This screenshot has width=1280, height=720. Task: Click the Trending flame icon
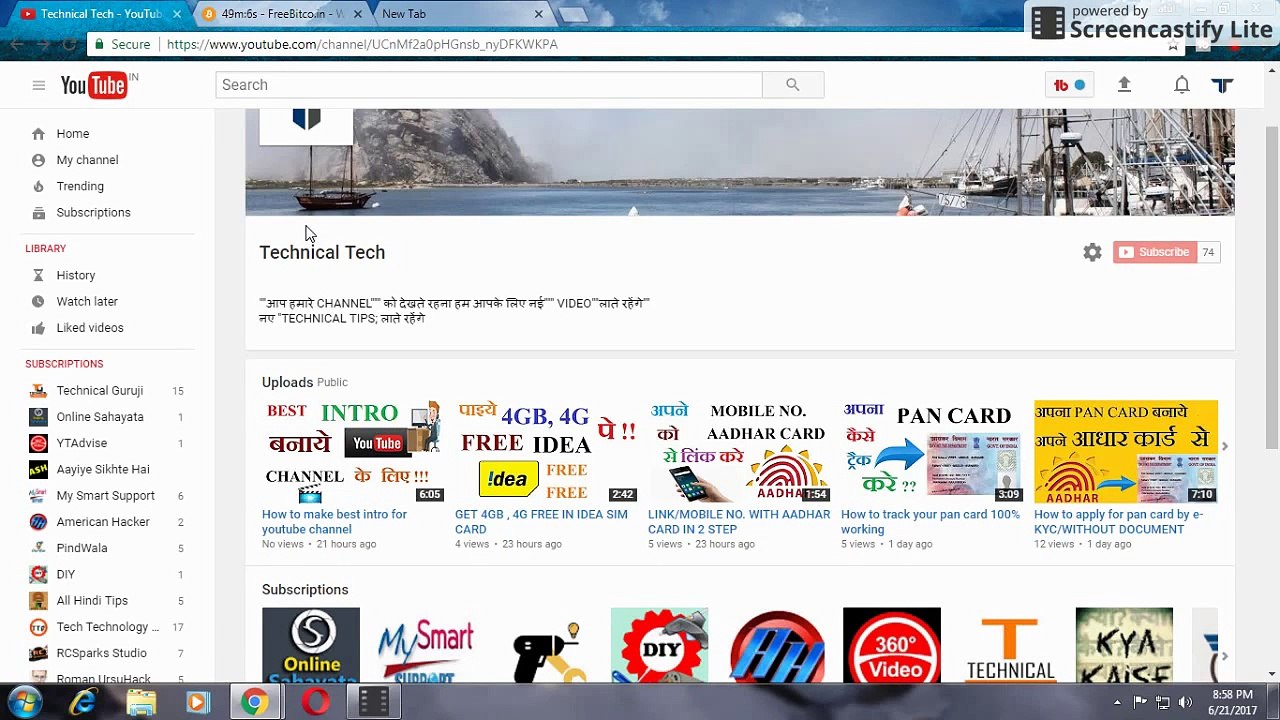[38, 186]
